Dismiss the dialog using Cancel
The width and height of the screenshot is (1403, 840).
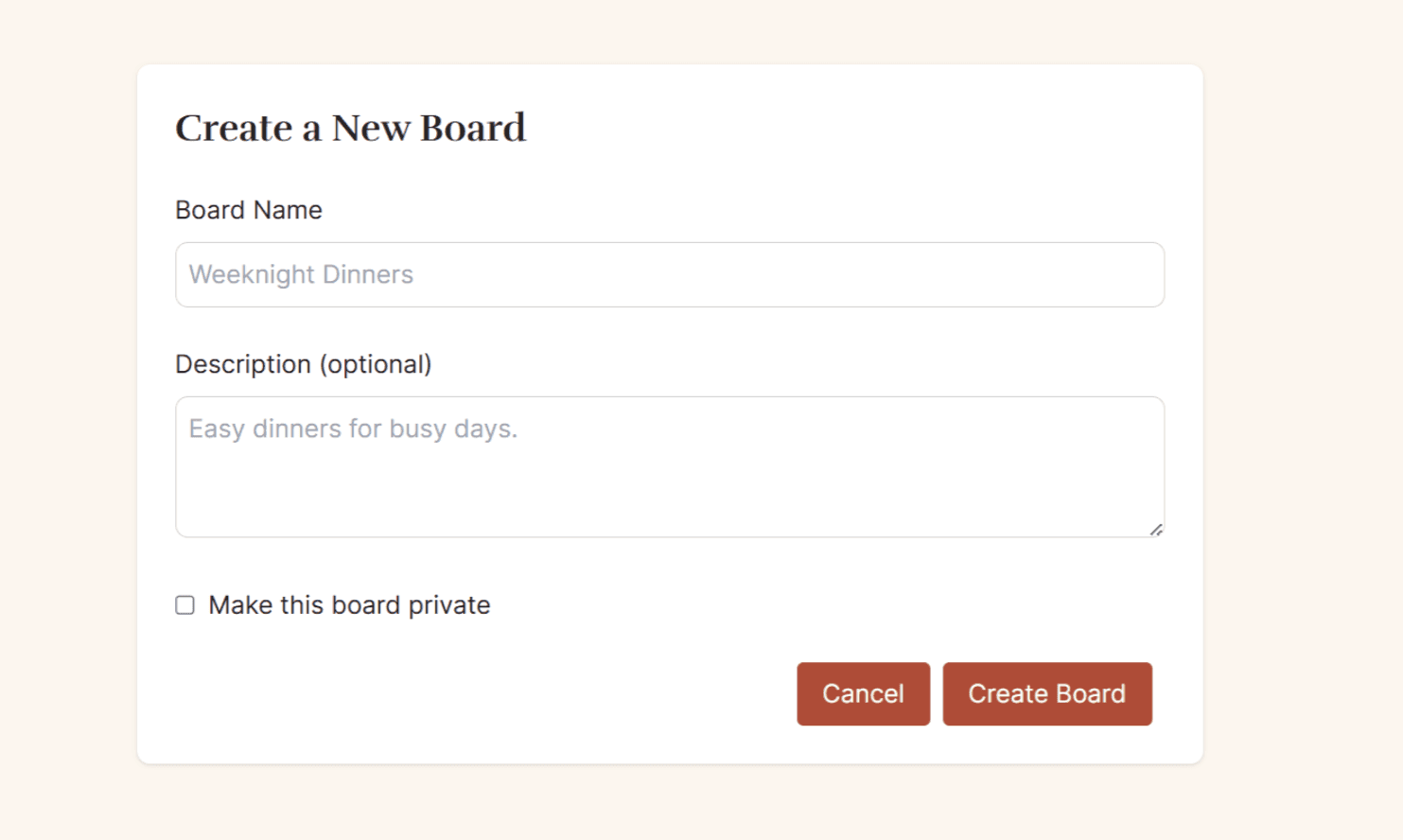click(x=863, y=694)
